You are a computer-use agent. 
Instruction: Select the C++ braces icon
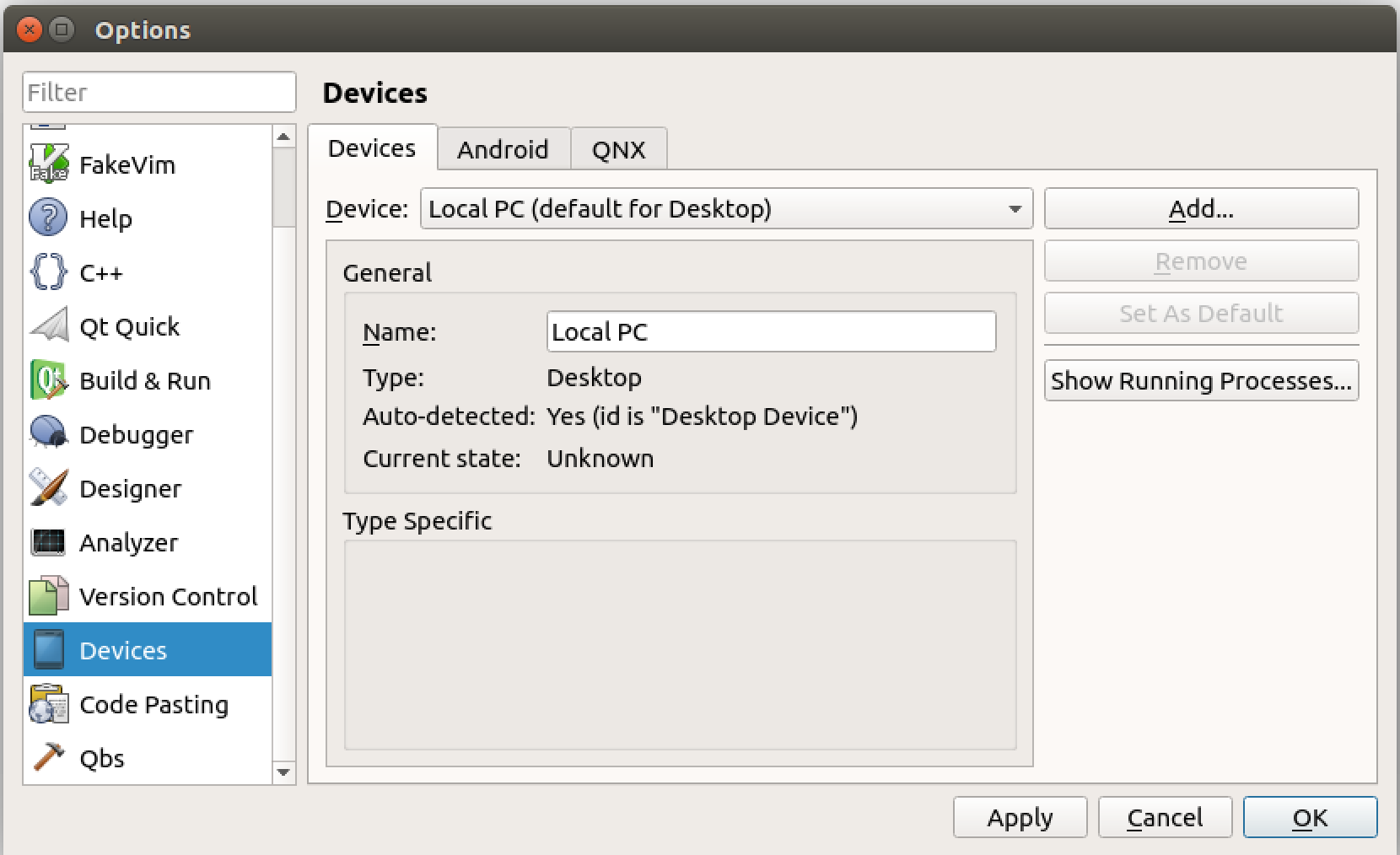(48, 272)
